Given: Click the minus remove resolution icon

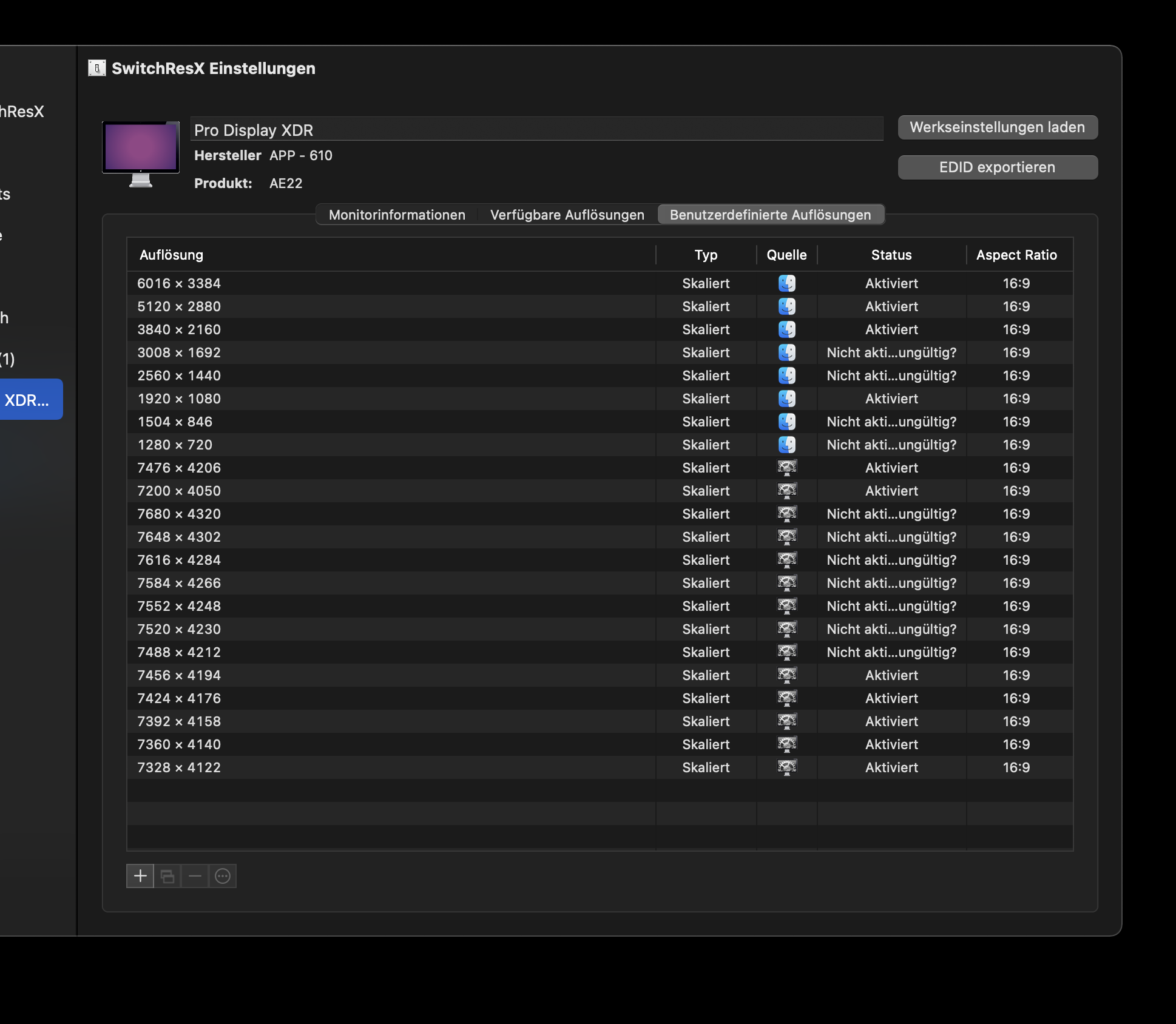Looking at the screenshot, I should point(195,876).
